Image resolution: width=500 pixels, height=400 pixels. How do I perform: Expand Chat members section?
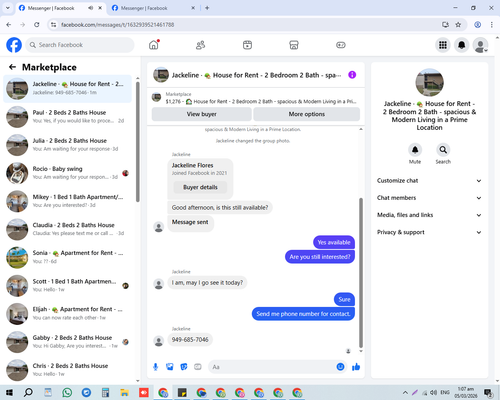(429, 198)
